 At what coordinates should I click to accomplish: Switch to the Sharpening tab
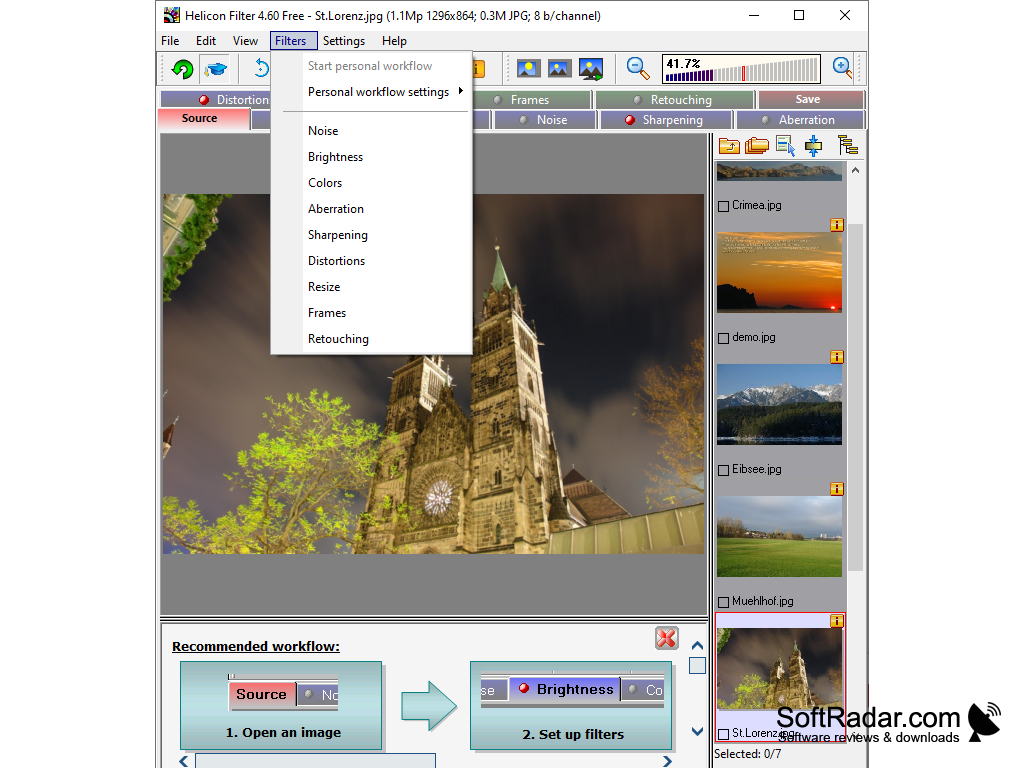click(665, 120)
